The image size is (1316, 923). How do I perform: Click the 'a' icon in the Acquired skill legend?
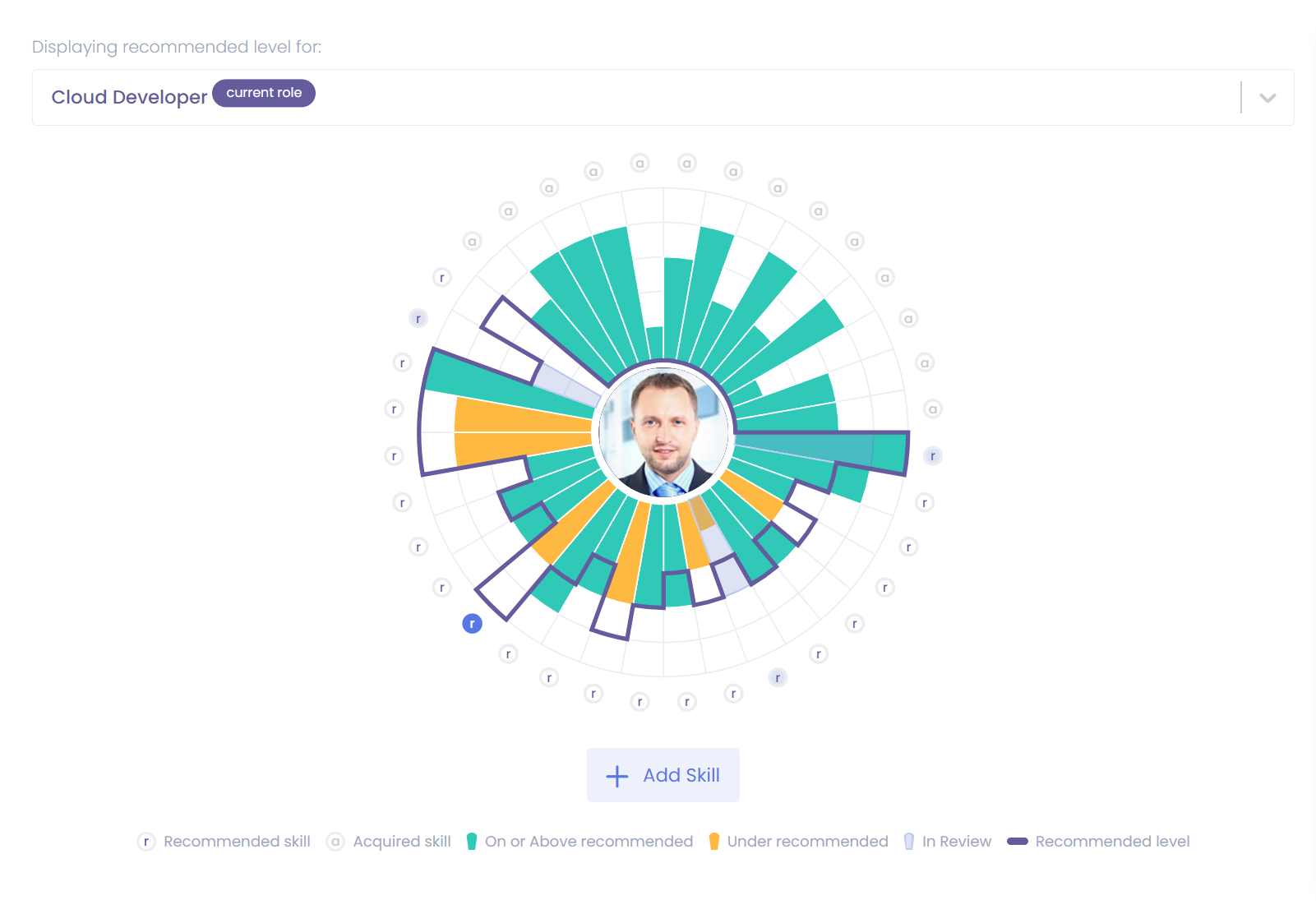coord(335,841)
